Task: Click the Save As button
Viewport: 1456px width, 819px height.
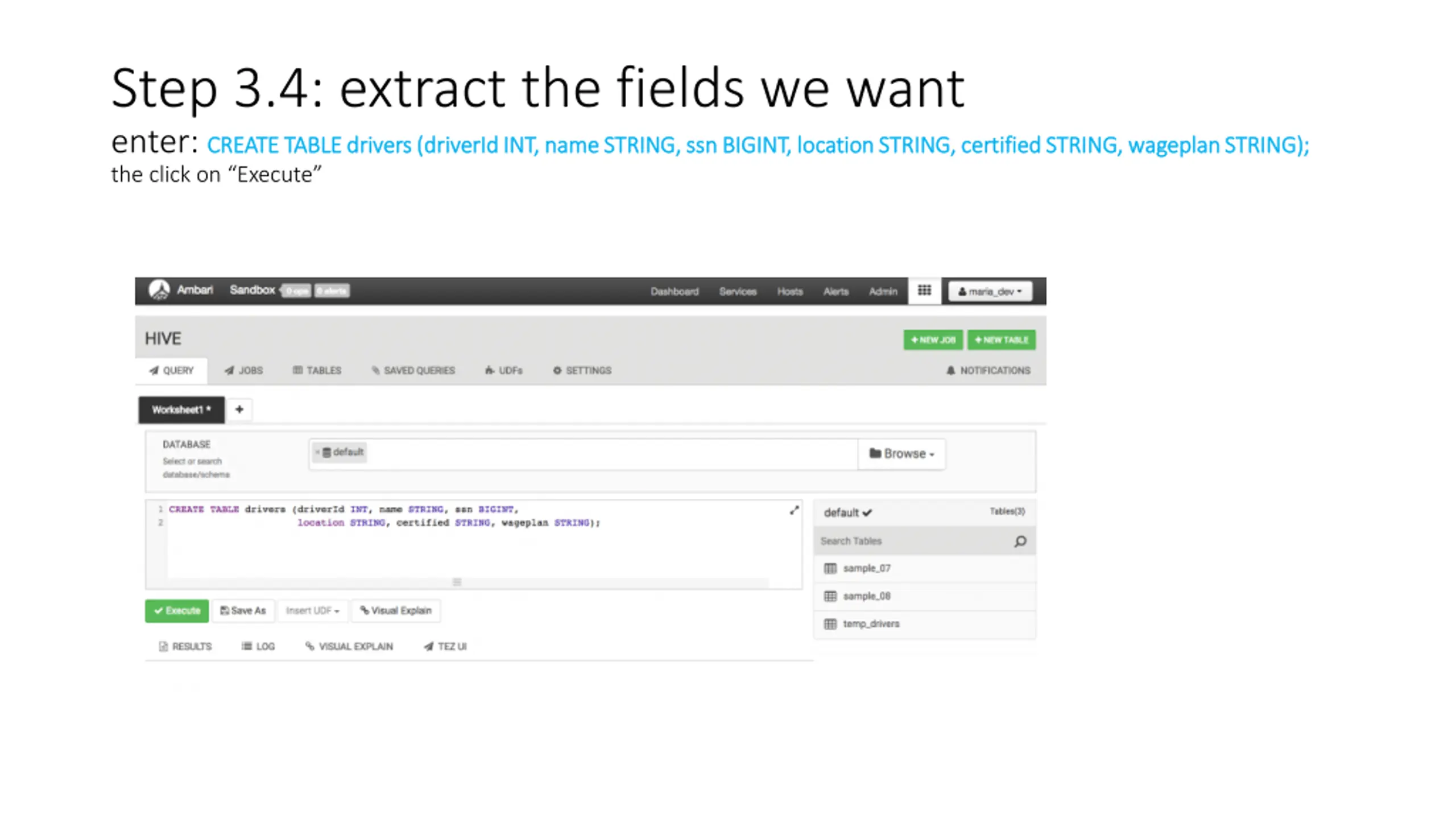Action: pyautogui.click(x=243, y=611)
